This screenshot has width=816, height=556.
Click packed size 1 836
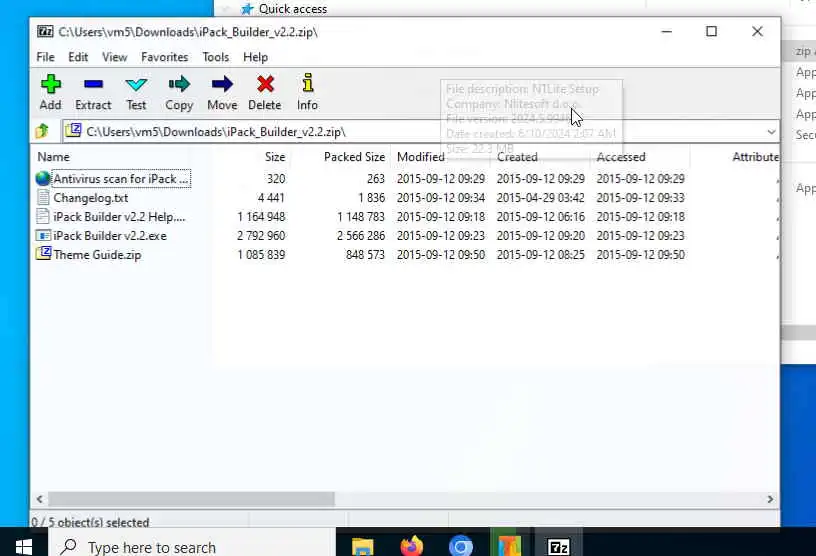[371, 198]
